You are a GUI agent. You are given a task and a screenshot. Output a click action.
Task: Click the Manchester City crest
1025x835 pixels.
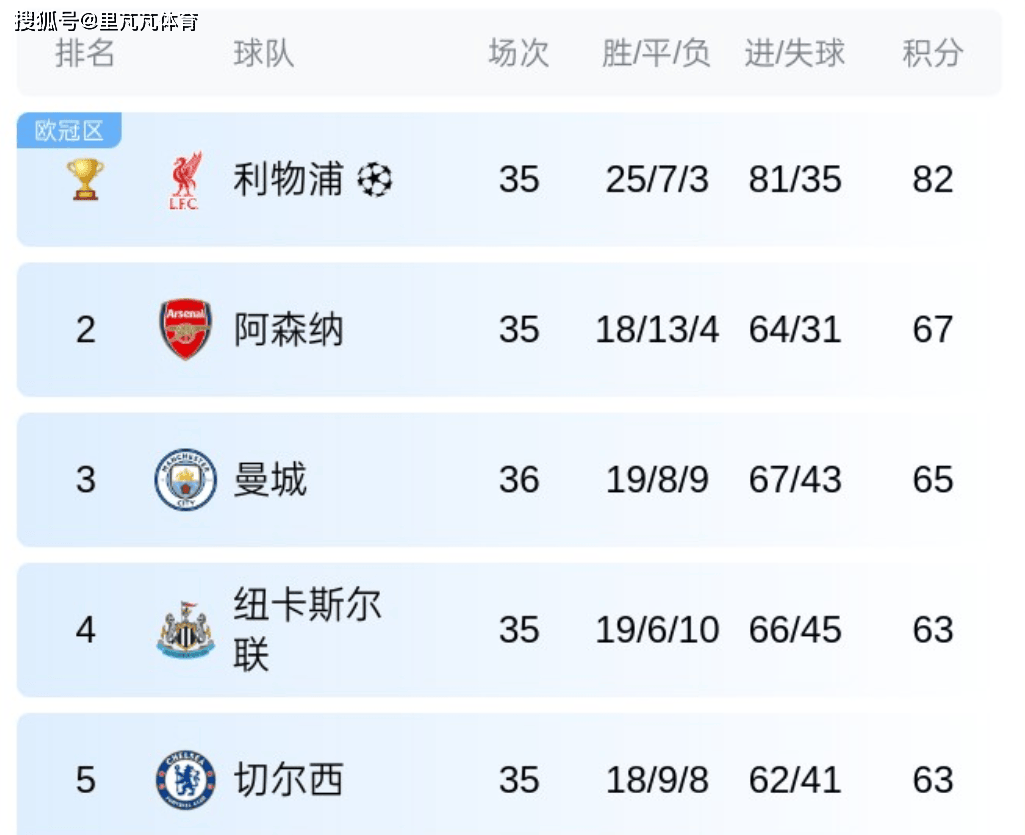pyautogui.click(x=186, y=479)
